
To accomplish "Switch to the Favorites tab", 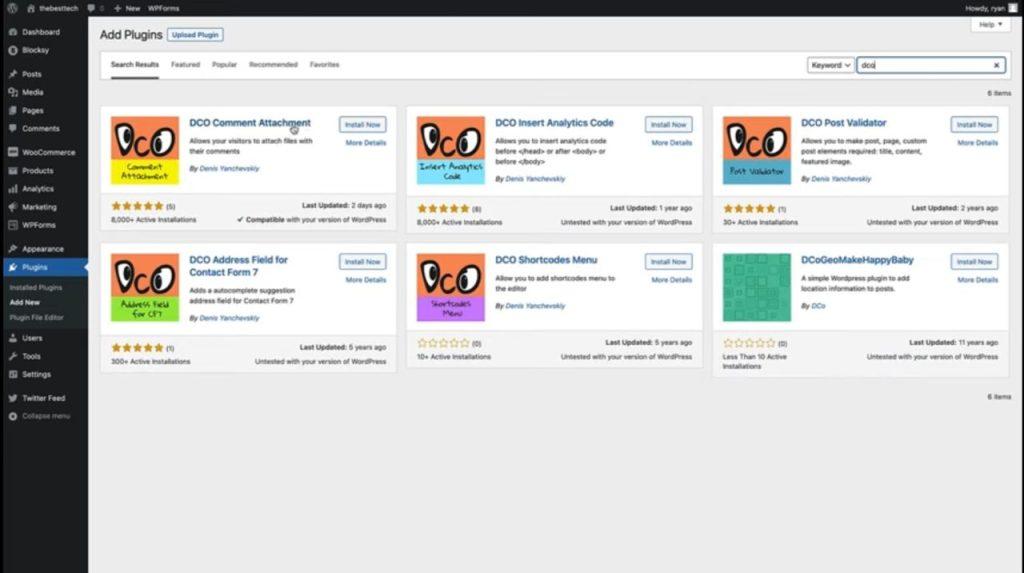I will pos(325,65).
